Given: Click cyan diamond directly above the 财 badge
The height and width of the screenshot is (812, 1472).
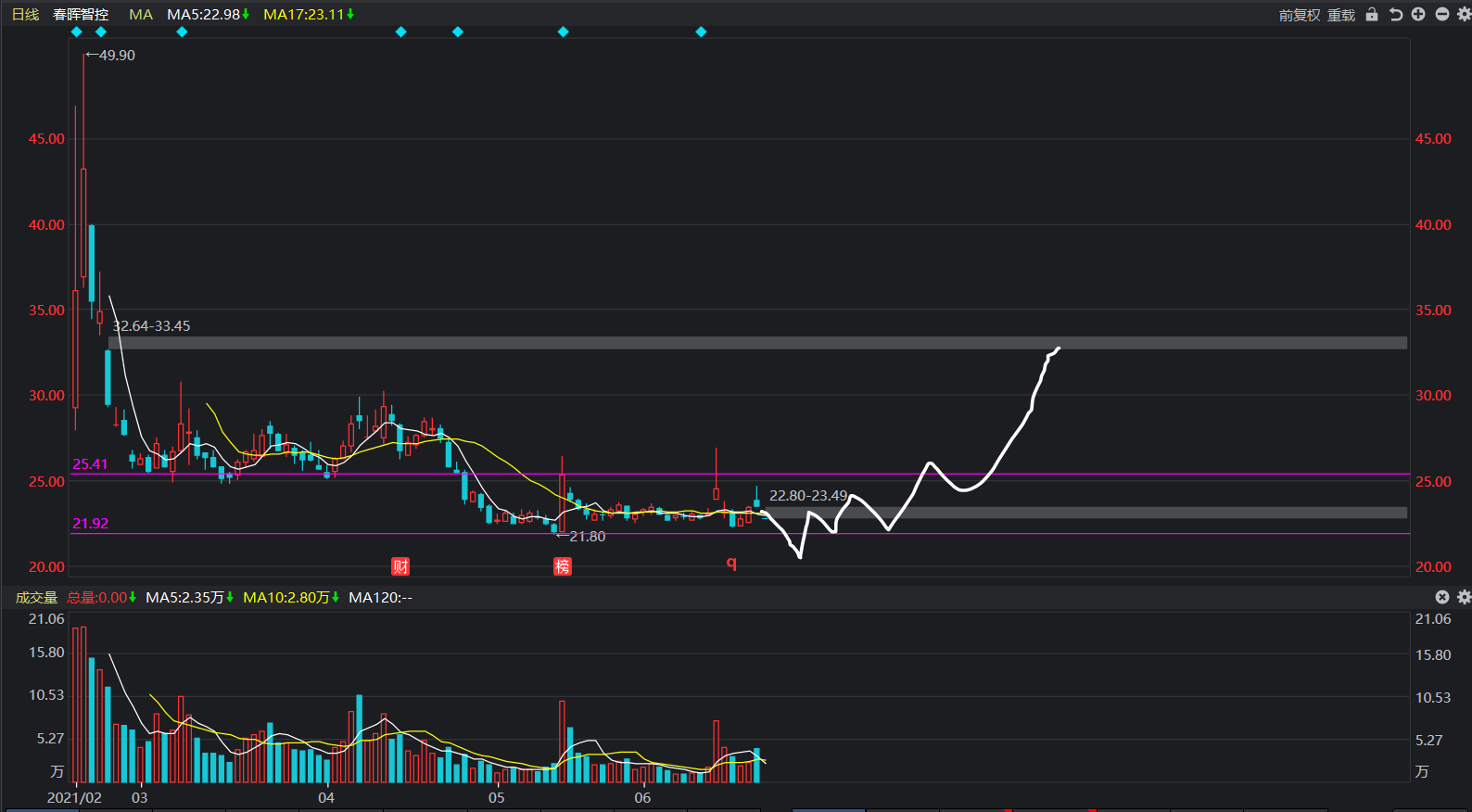Looking at the screenshot, I should click(x=401, y=32).
